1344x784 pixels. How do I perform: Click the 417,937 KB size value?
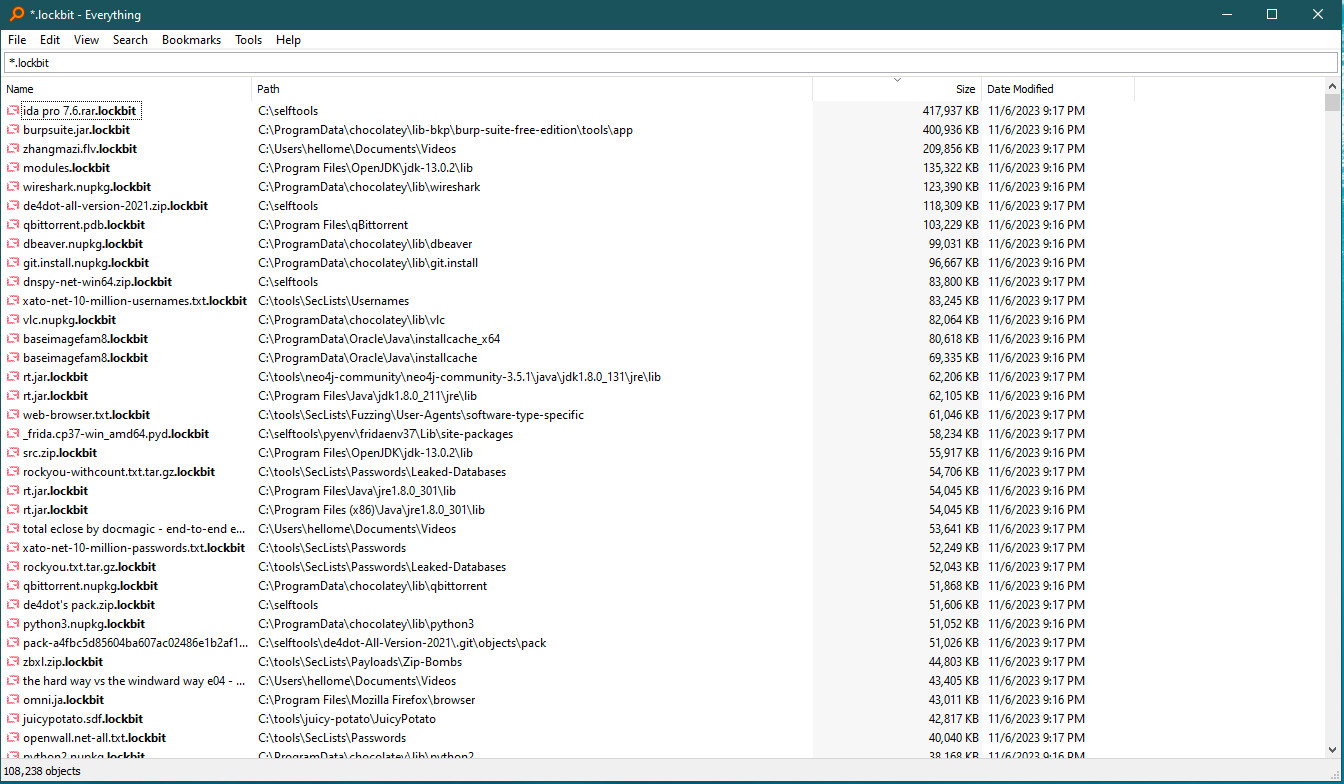(x=950, y=111)
